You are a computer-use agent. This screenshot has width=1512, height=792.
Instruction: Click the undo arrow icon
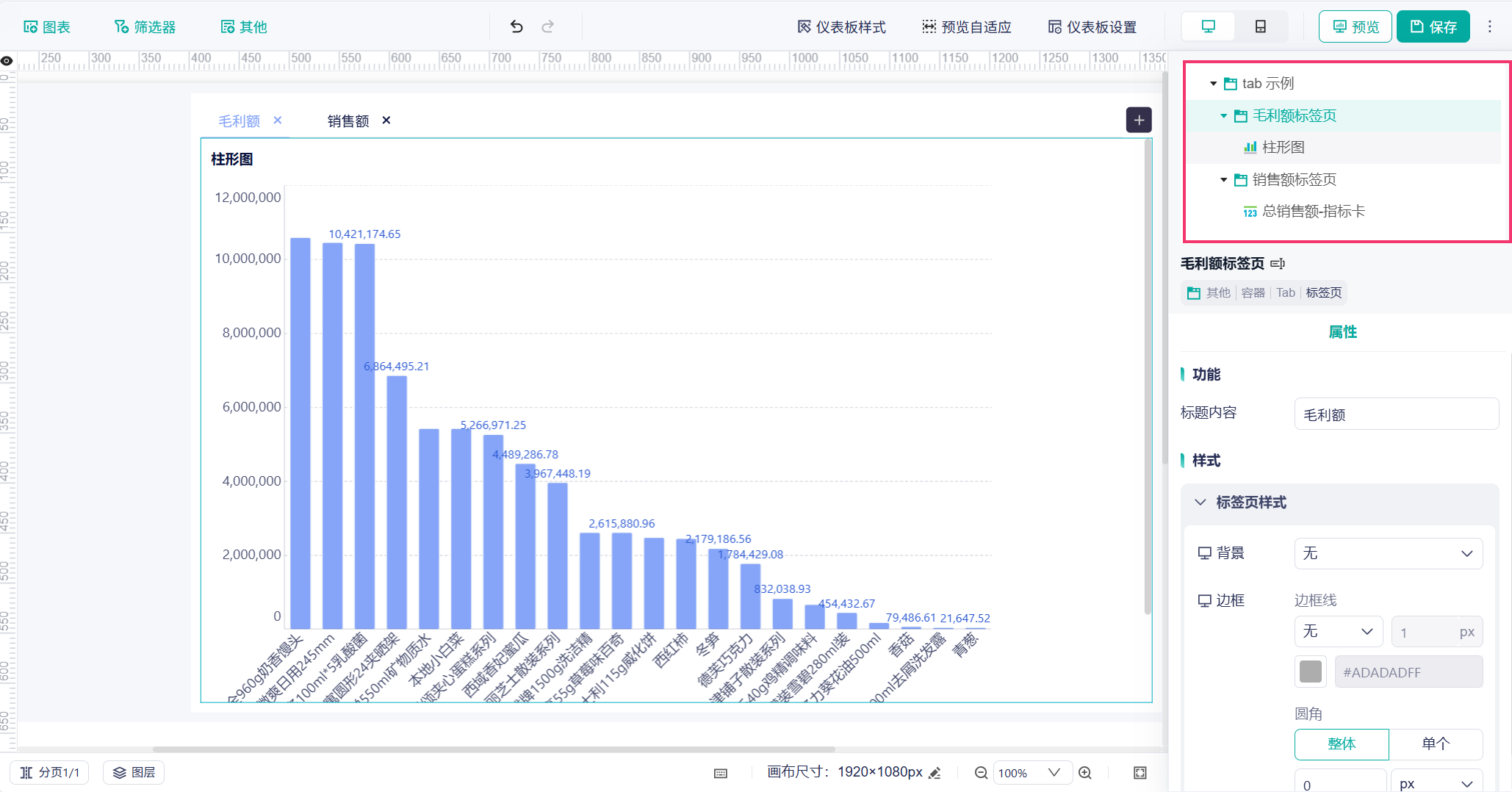pyautogui.click(x=516, y=27)
